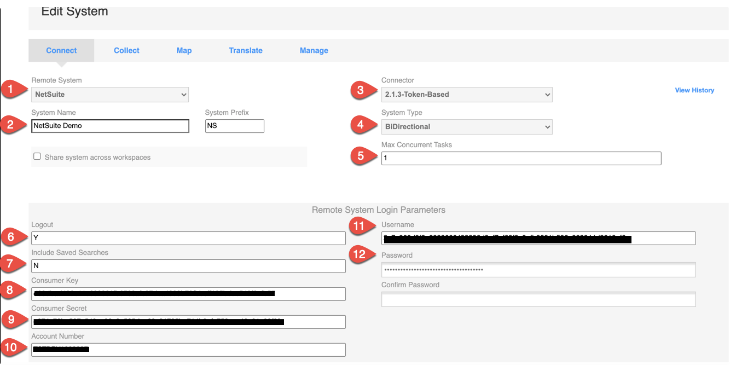The width and height of the screenshot is (741, 374).
Task: Click the Account Number field
Action: pos(189,350)
